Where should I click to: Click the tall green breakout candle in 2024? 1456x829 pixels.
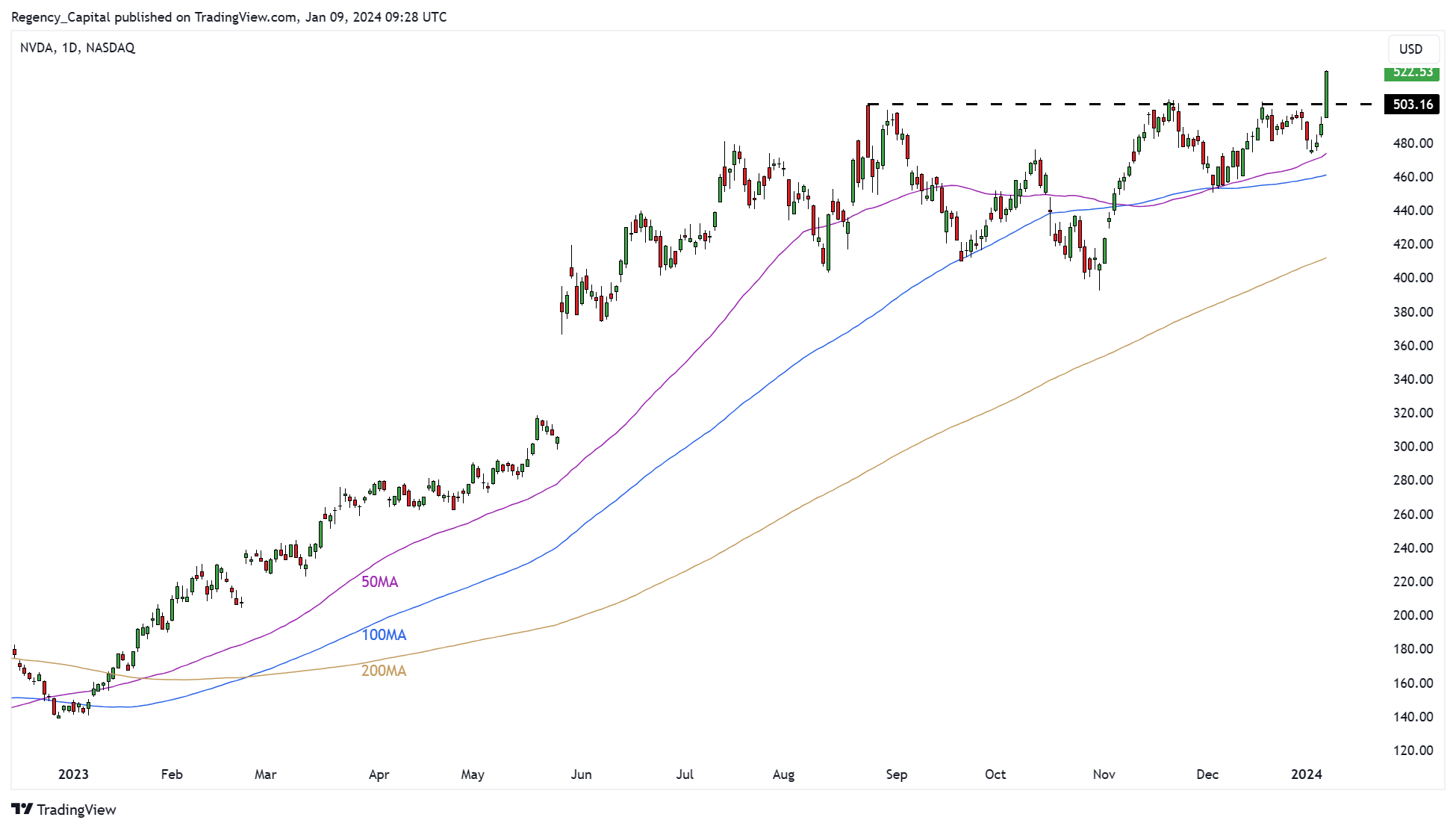tap(1326, 95)
